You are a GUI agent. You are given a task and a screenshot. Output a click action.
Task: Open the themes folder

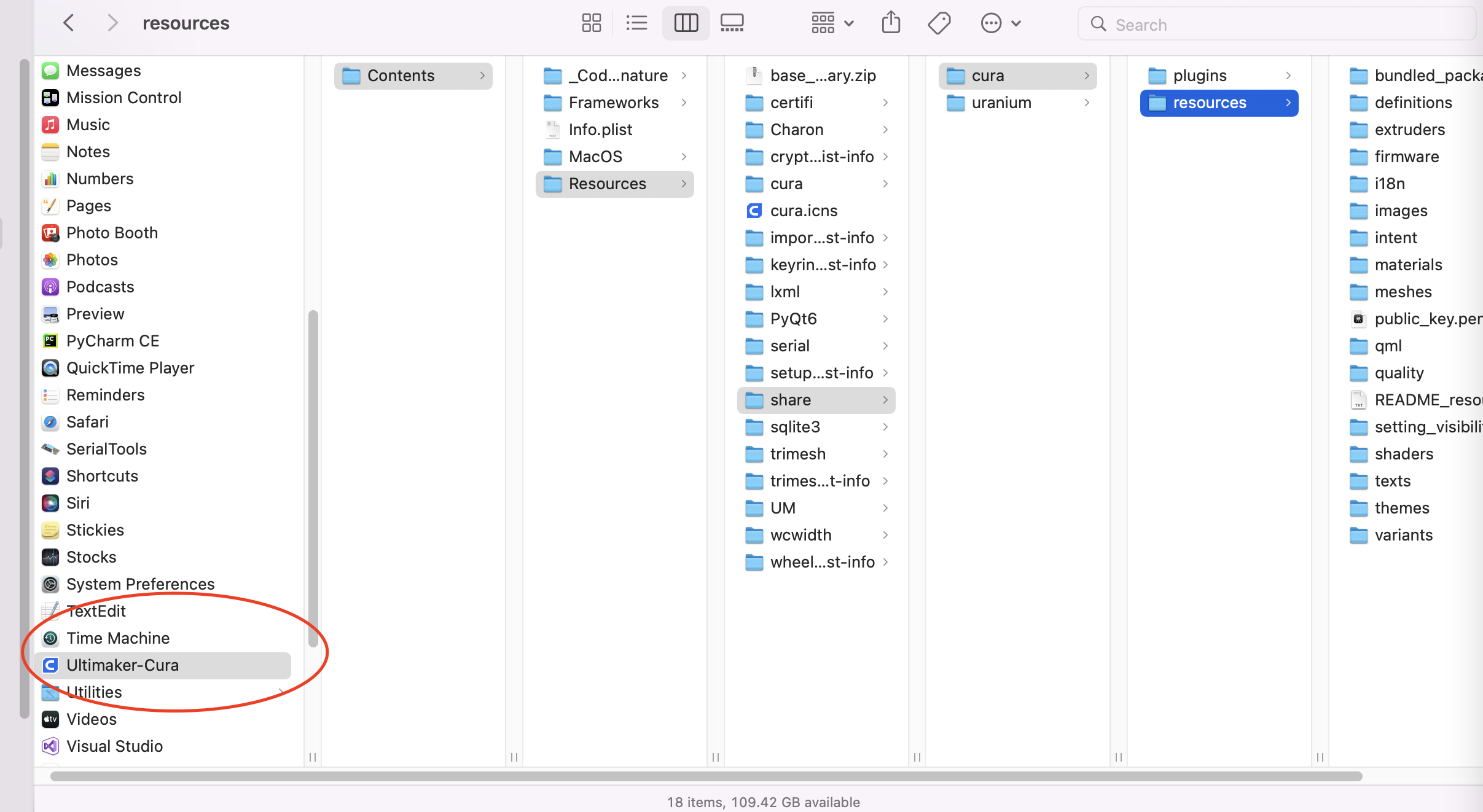[1401, 508]
